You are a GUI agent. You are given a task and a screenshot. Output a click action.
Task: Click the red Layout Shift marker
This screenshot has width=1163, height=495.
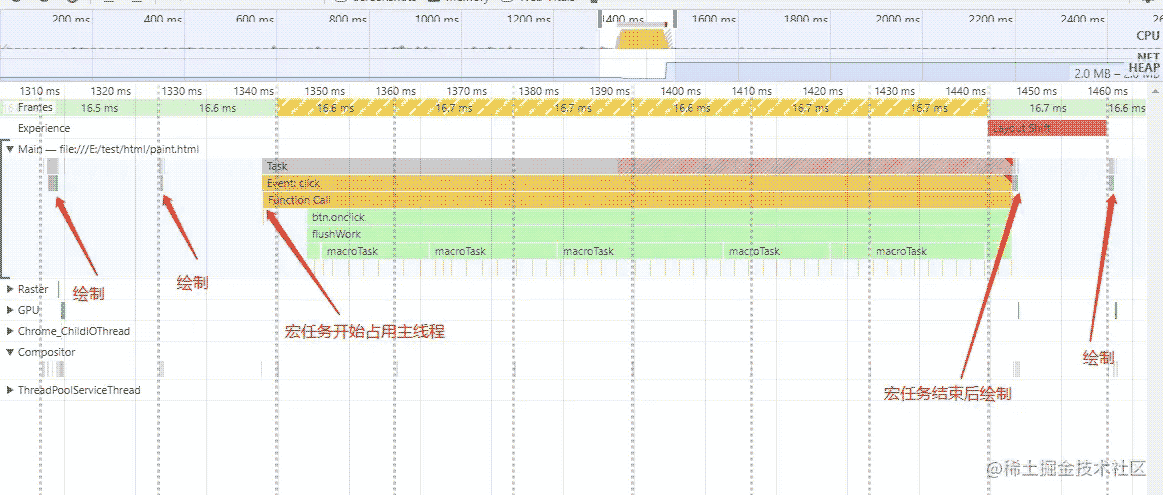pos(1046,128)
